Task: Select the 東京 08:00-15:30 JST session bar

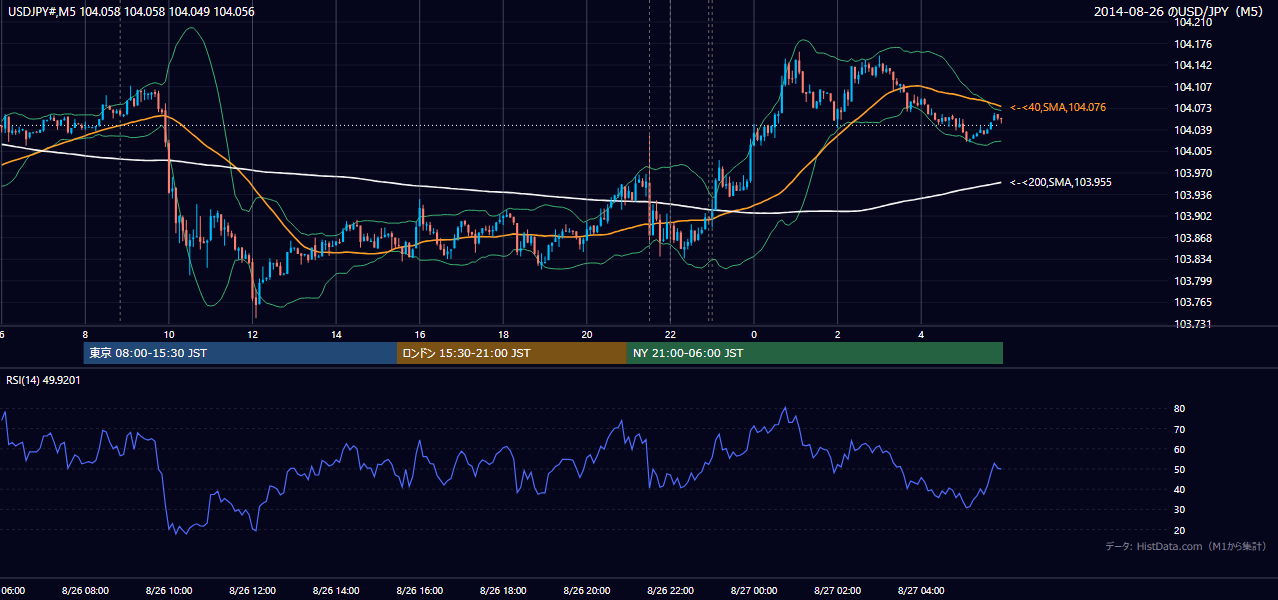Action: (241, 353)
